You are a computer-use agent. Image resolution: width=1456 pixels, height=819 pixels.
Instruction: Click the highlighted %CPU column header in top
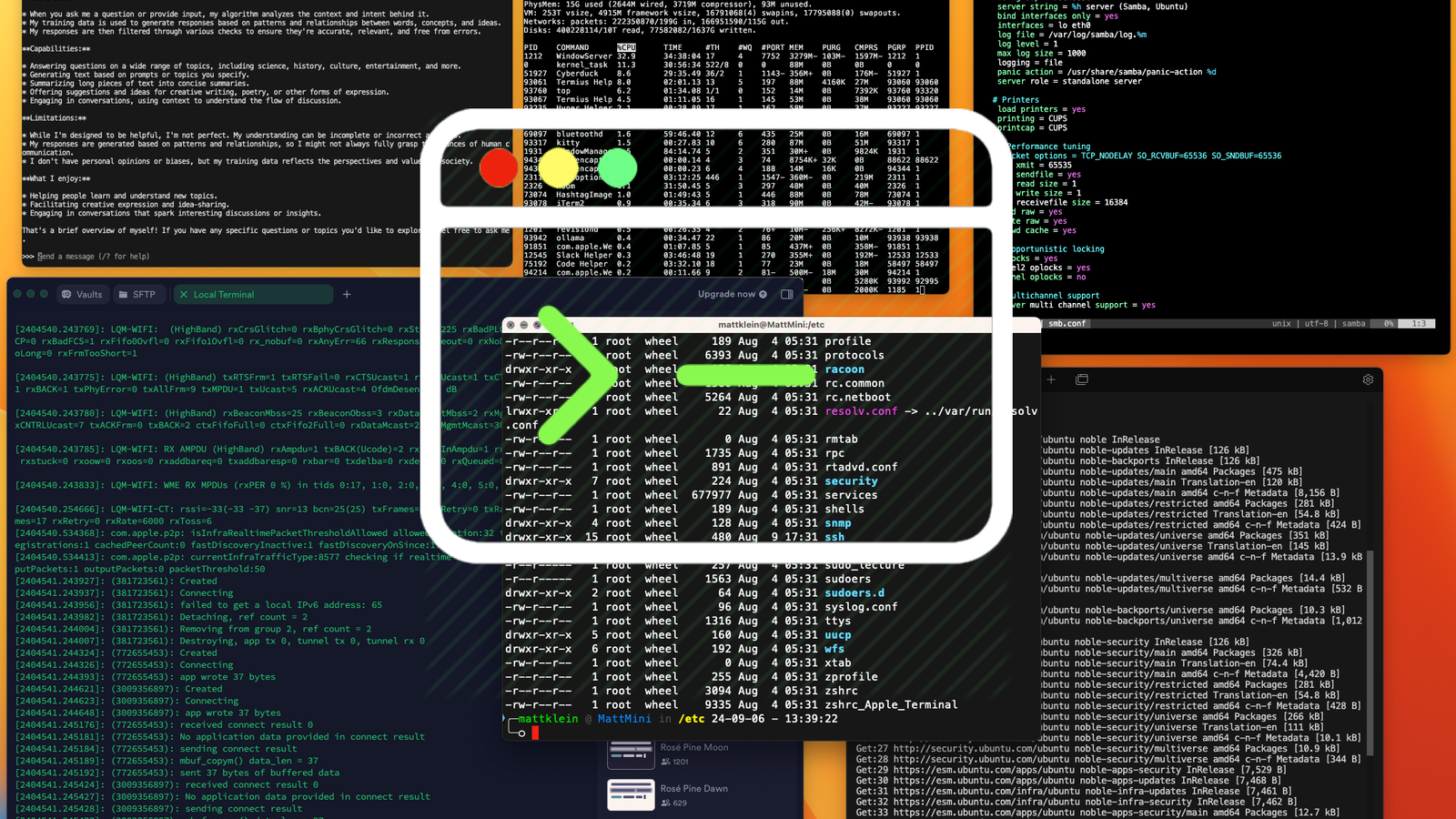(626, 47)
